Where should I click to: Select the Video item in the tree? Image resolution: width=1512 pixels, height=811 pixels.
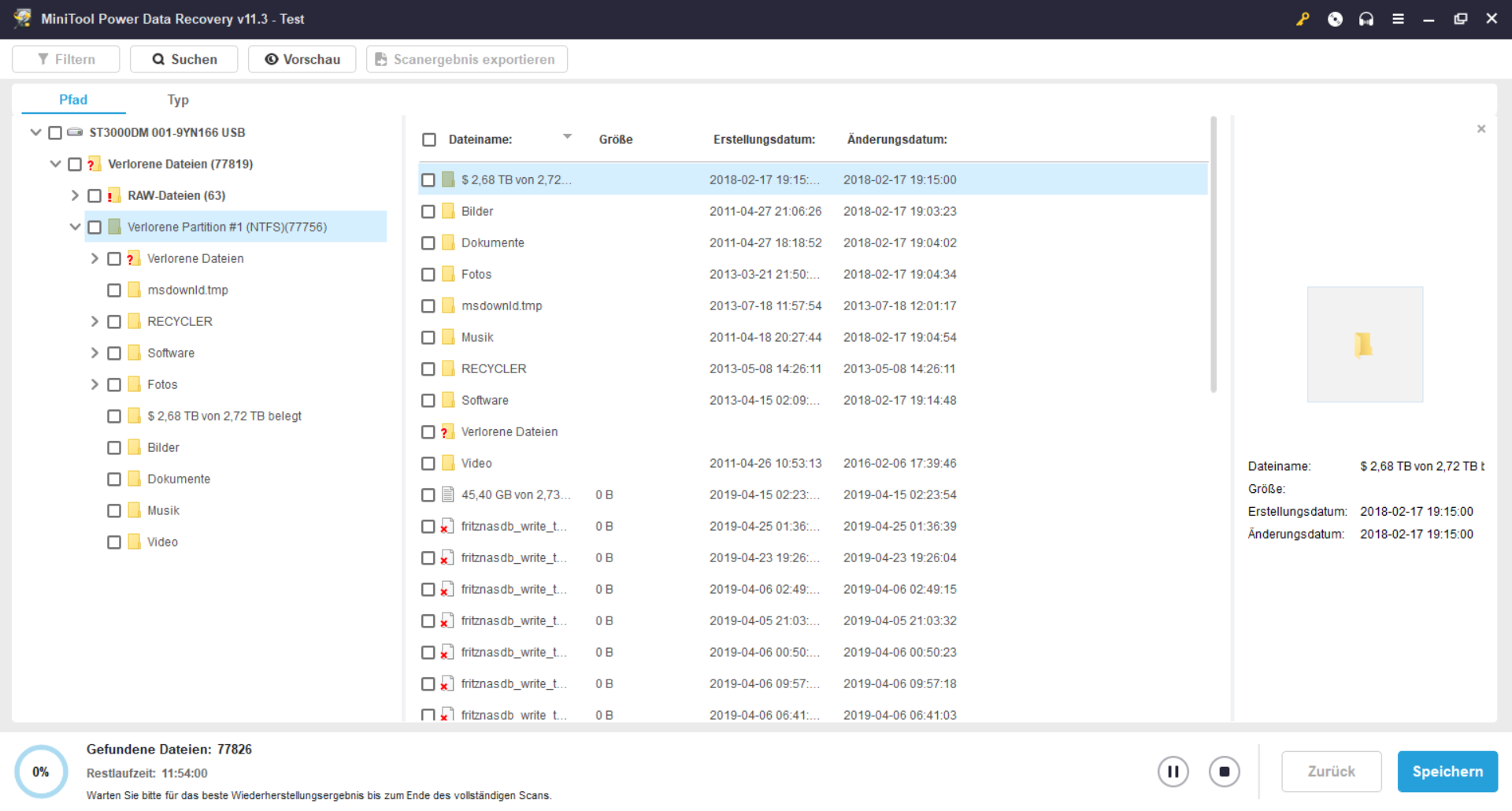(162, 542)
